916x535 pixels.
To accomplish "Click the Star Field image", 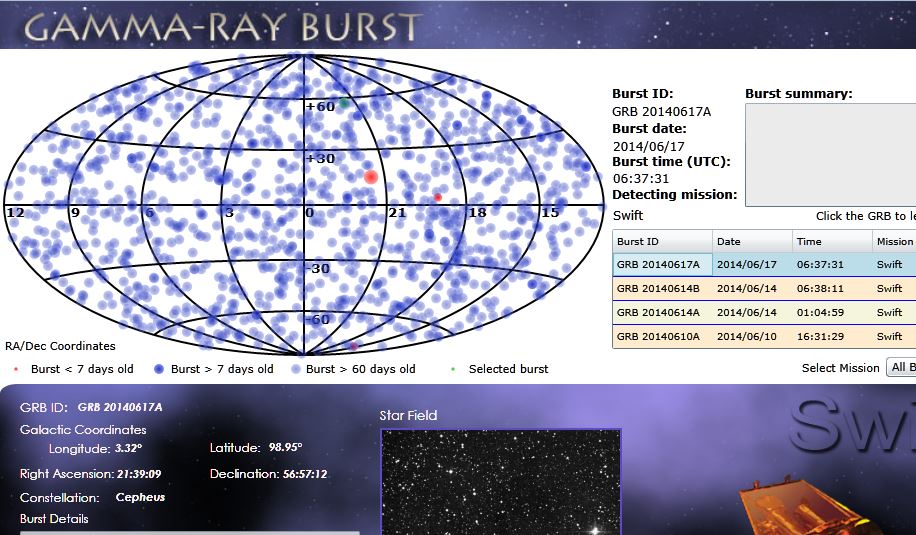I will tap(500, 482).
